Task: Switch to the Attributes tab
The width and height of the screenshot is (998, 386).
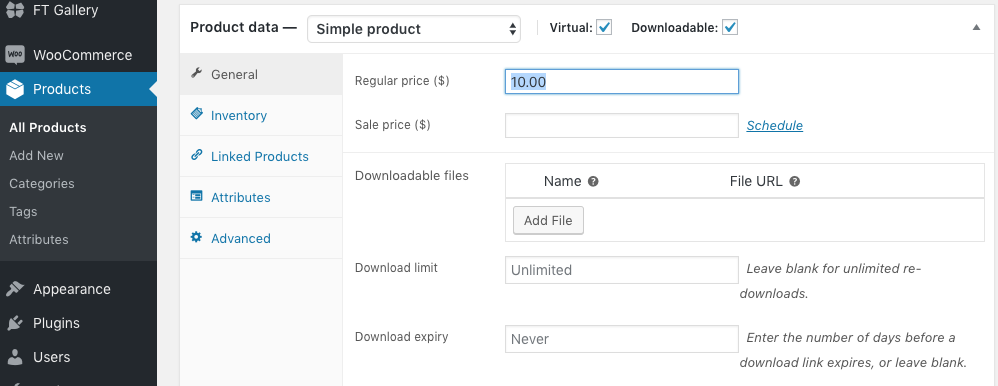Action: click(261, 197)
